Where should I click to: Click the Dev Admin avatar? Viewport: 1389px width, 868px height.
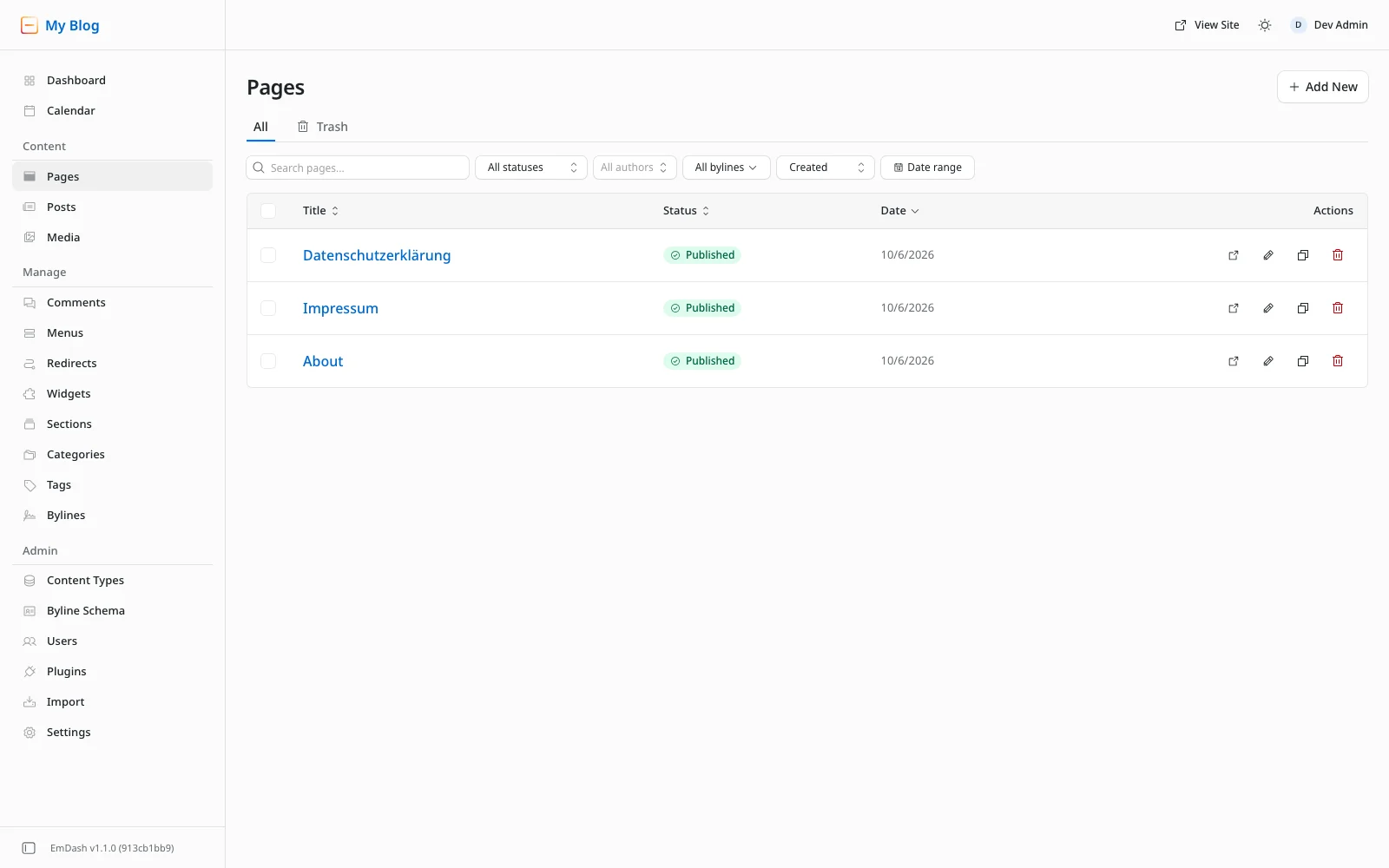pos(1298,25)
